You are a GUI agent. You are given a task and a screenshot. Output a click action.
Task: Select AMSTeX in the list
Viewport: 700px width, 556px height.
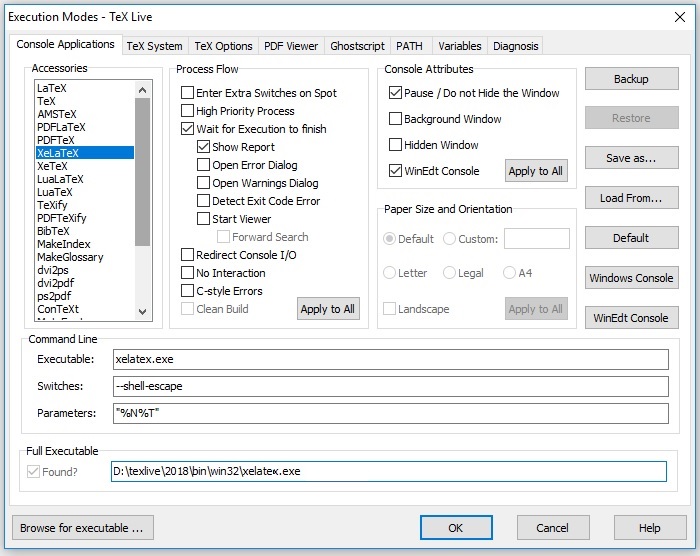pyautogui.click(x=85, y=114)
